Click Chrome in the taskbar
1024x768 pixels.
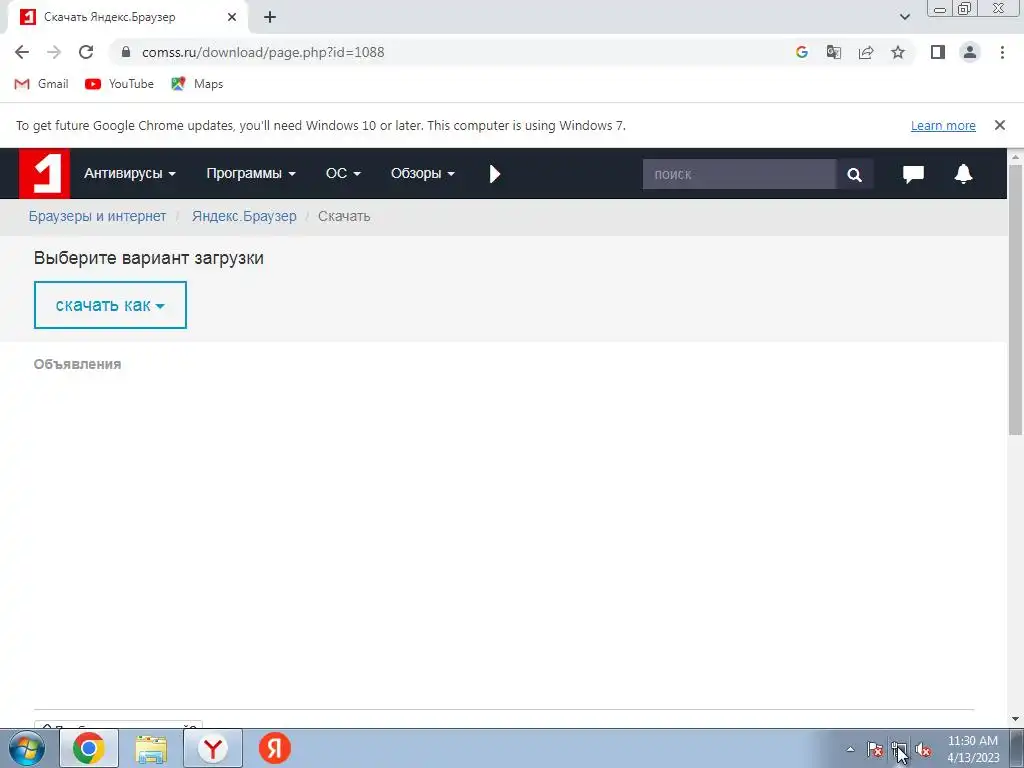pos(89,748)
